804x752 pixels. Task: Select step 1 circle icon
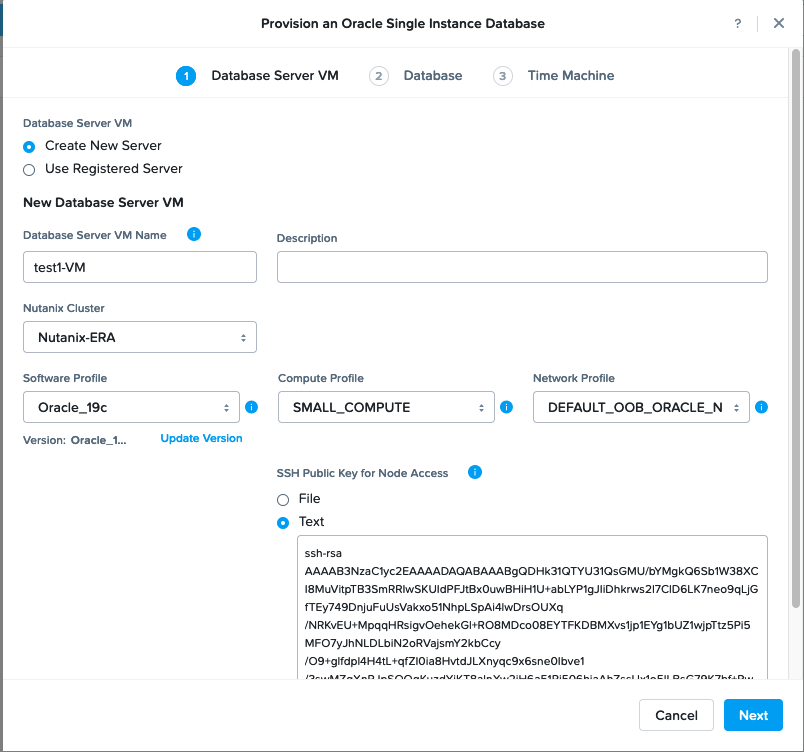[186, 76]
